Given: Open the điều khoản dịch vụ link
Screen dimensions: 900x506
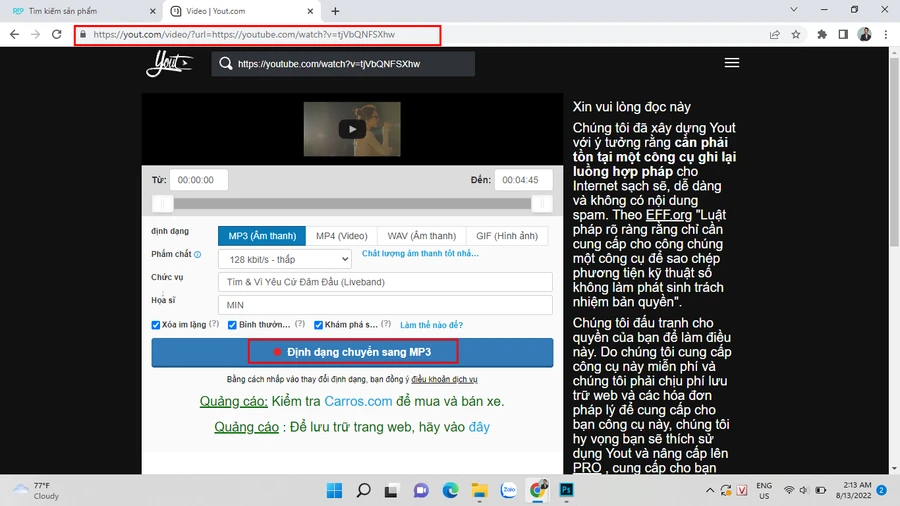Looking at the screenshot, I should [x=444, y=379].
